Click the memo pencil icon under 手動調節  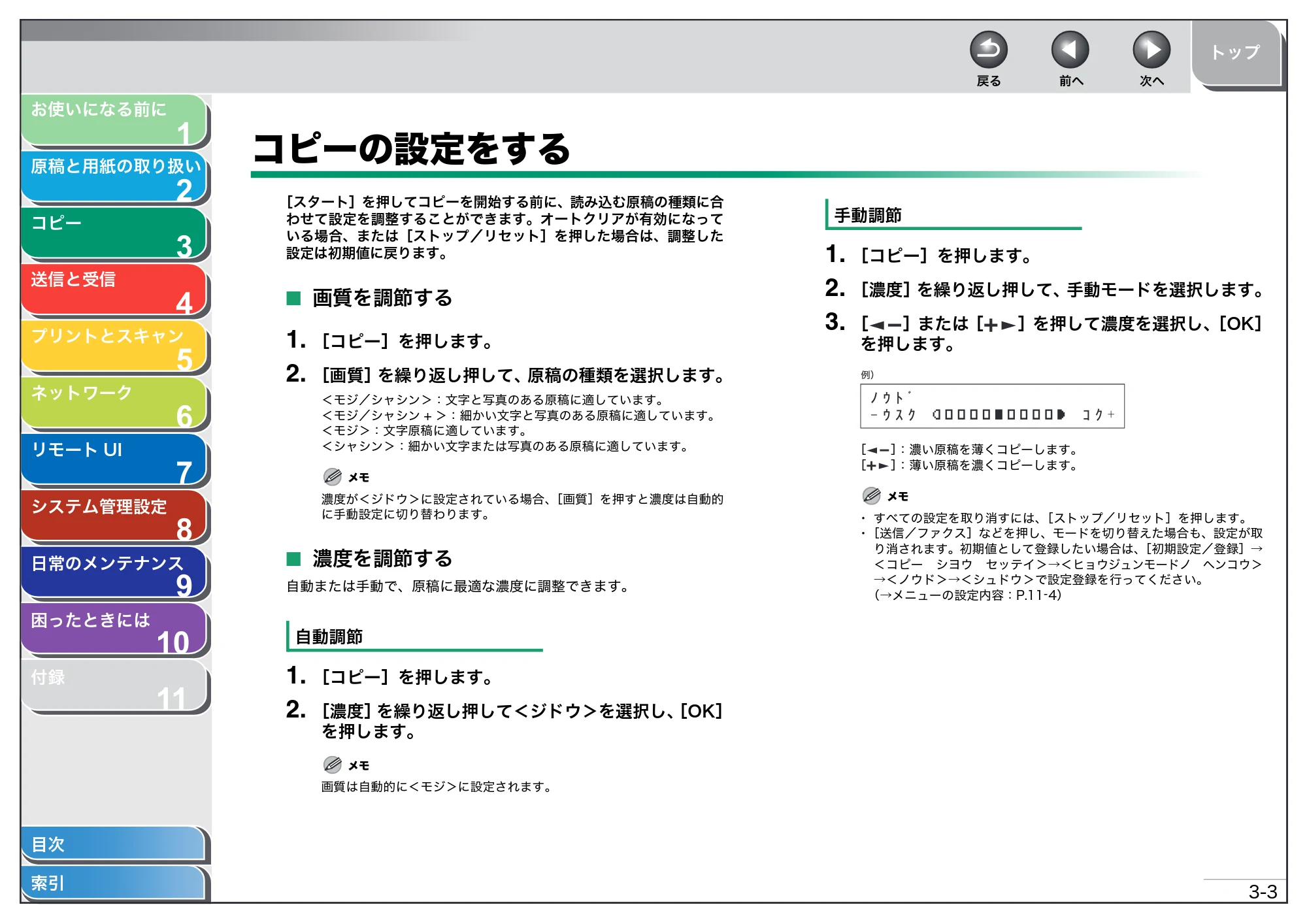pyautogui.click(x=872, y=496)
